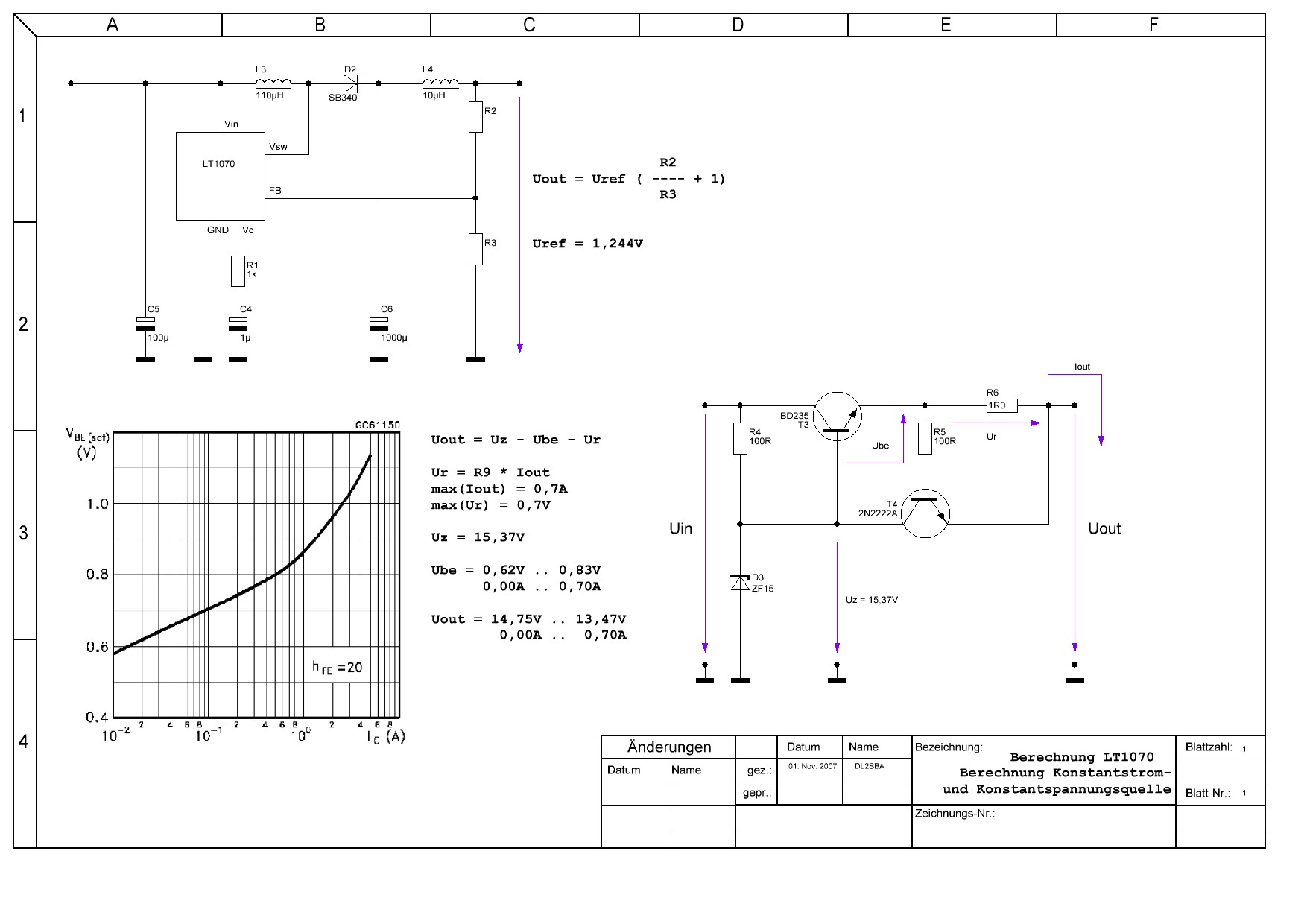This screenshot has width=1307, height=924.
Task: Click the gepr.: label in title block
Action: coord(757,793)
